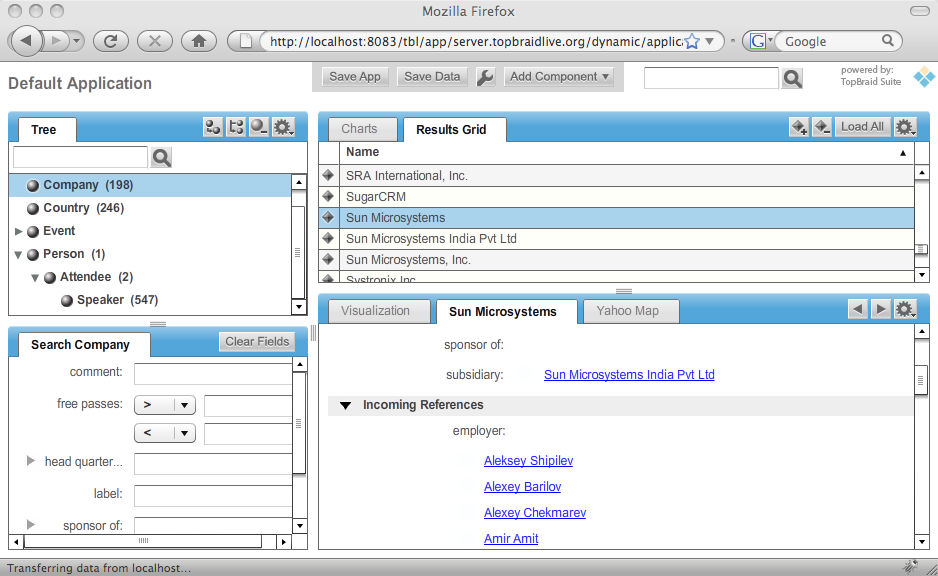Click in the label input field
Screen dimensions: 938x576
213,496
